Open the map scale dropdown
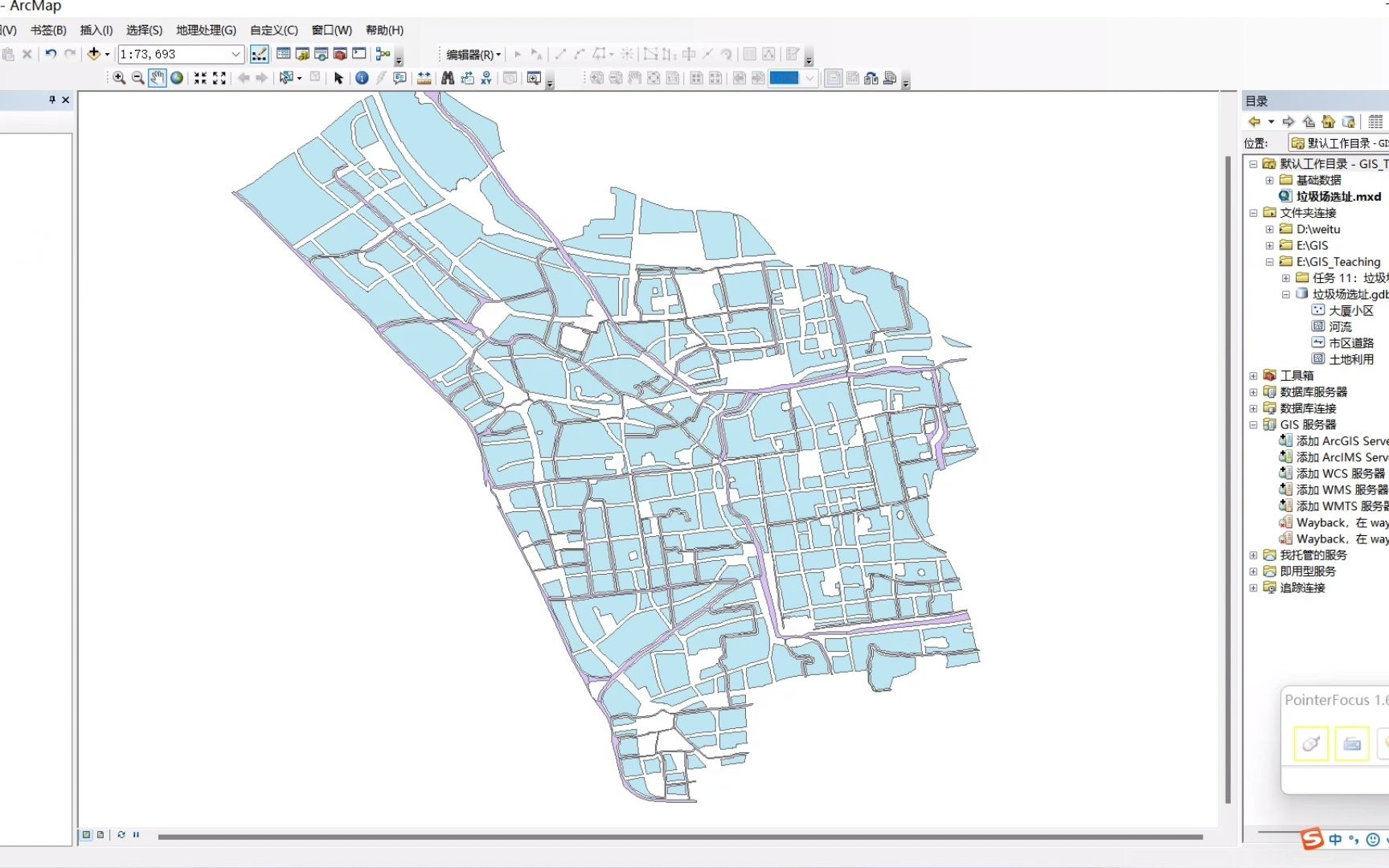This screenshot has width=1389, height=868. click(237, 54)
